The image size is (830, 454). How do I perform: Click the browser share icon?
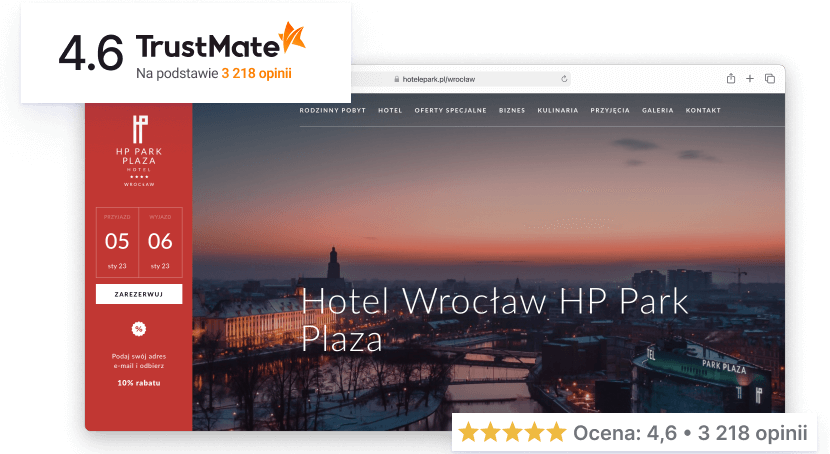click(x=731, y=78)
